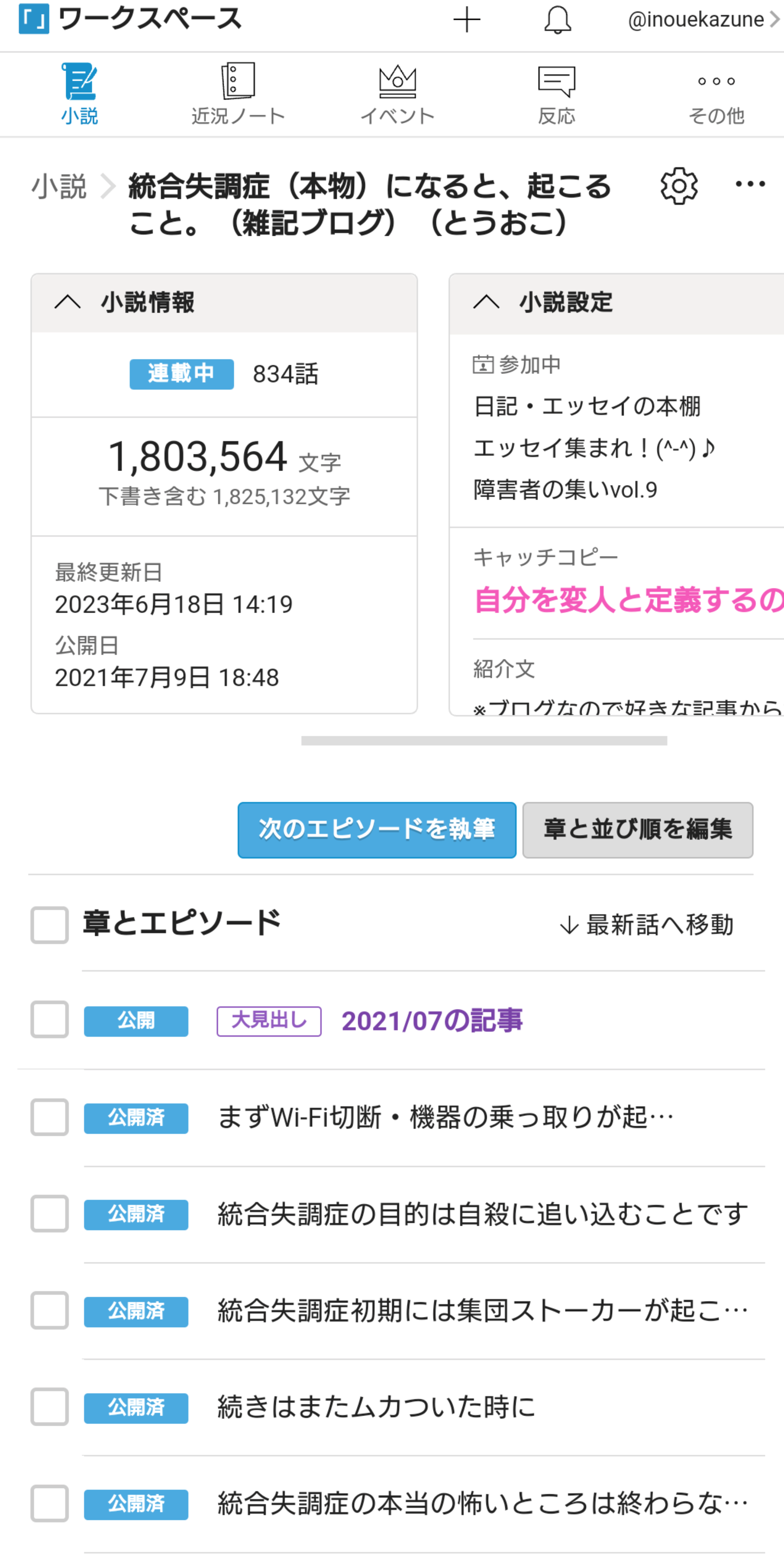Tap the plus icon to create new
This screenshot has height=1560, width=784.
[467, 20]
